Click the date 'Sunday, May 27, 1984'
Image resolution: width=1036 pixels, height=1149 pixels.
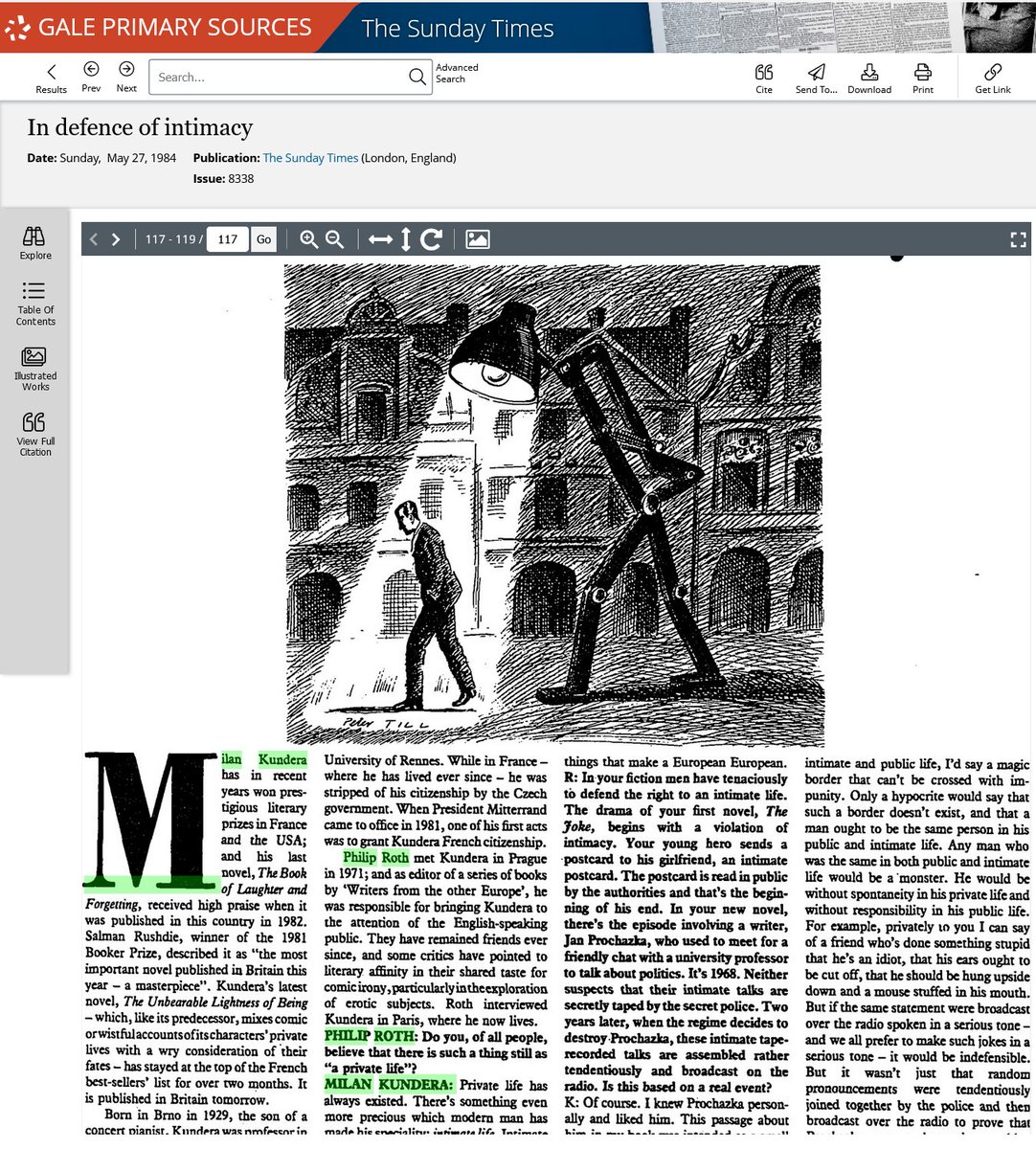point(118,158)
